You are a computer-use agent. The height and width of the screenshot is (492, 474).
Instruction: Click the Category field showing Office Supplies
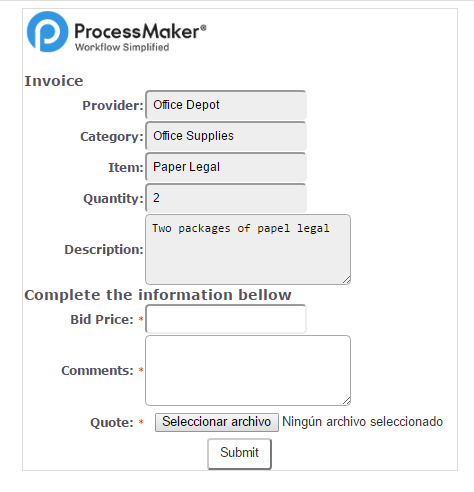(x=226, y=136)
